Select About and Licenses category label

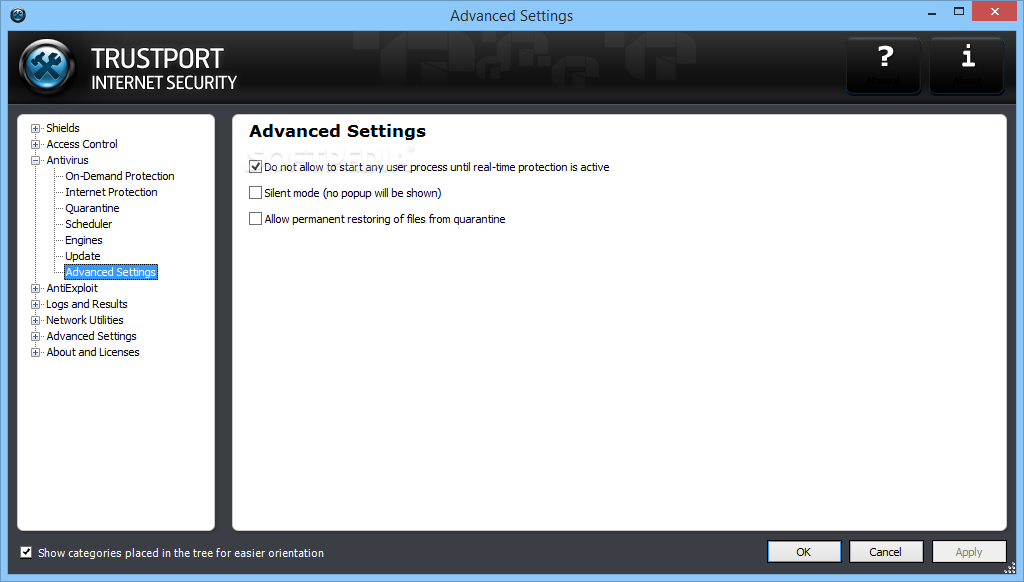tap(93, 352)
